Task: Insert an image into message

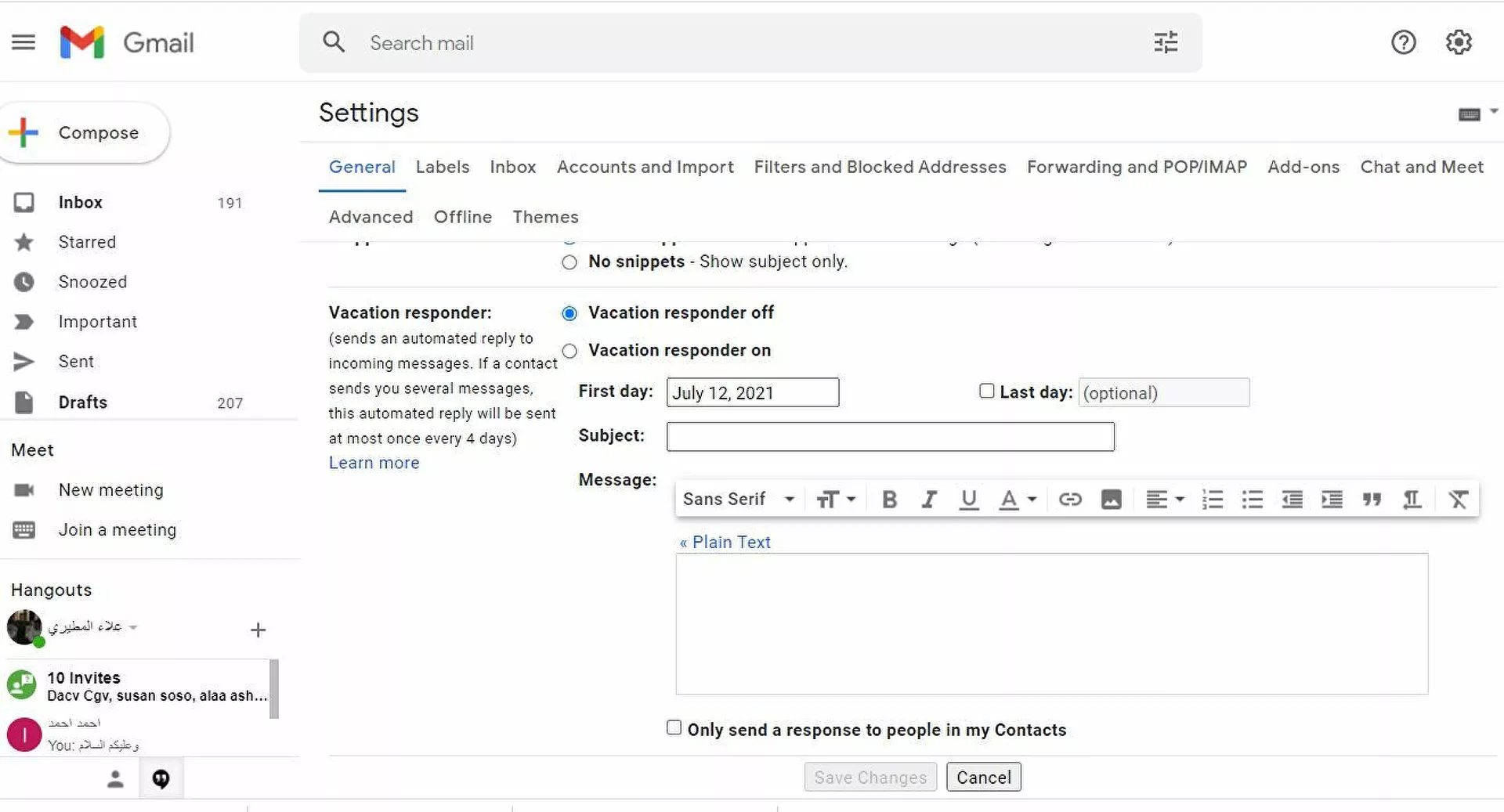Action: click(x=1111, y=500)
